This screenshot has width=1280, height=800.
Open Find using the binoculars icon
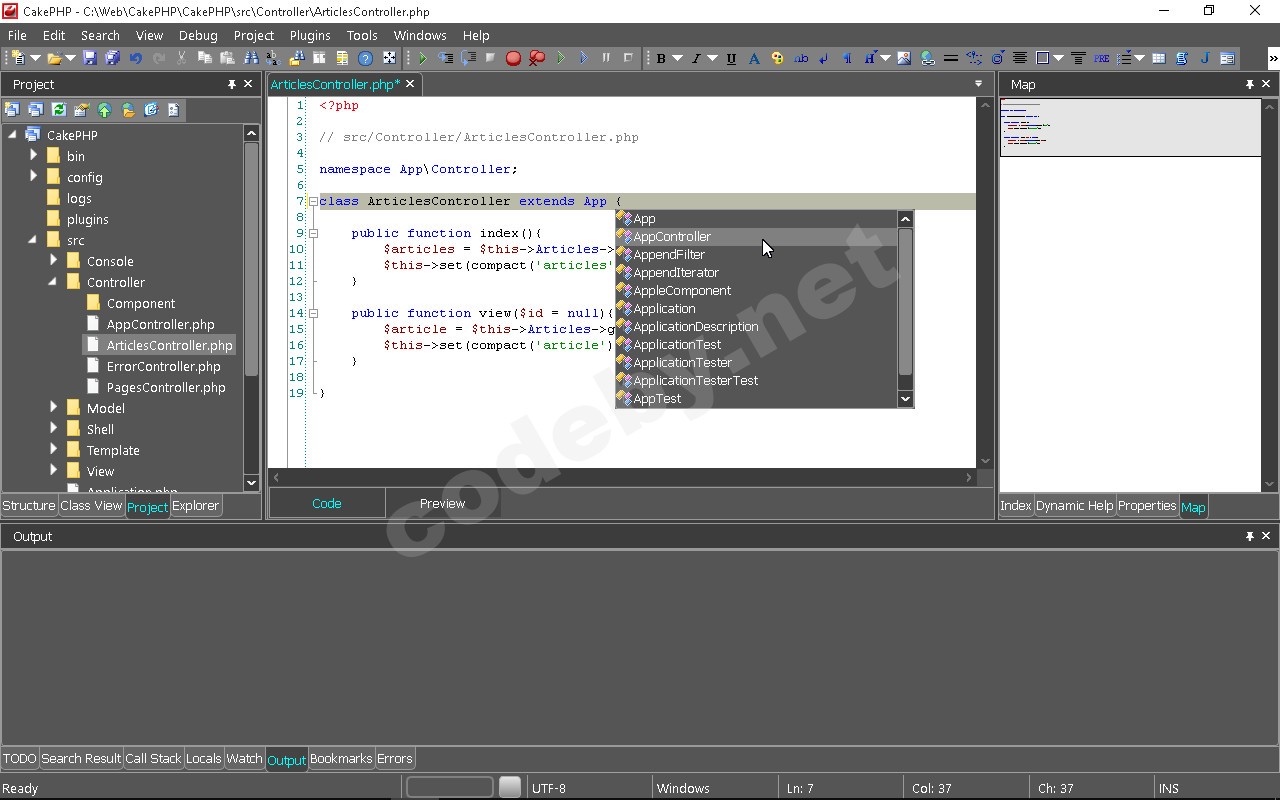tap(253, 58)
